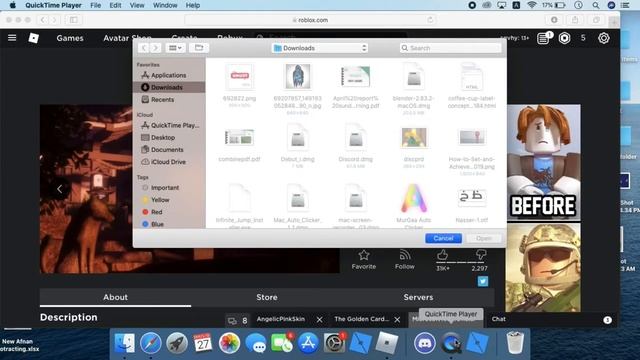Viewport: 640px width, 360px height.
Task: Switch to the Store tab
Action: (267, 297)
